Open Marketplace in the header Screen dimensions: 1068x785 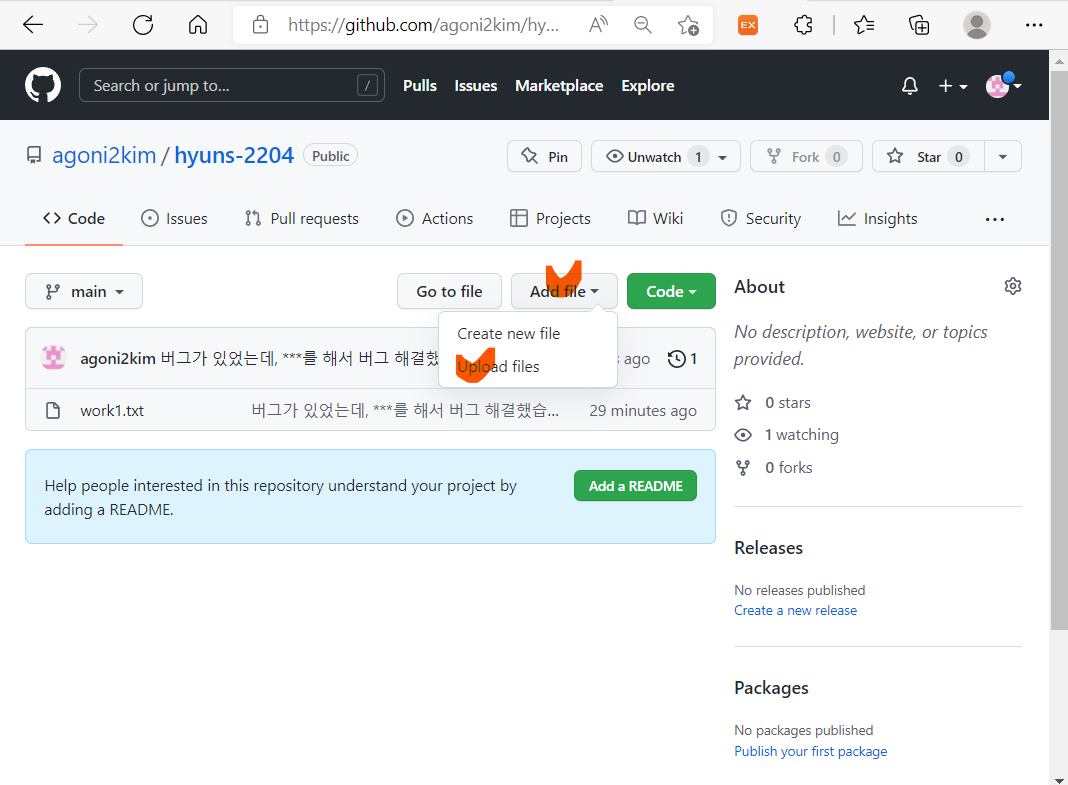pyautogui.click(x=559, y=86)
